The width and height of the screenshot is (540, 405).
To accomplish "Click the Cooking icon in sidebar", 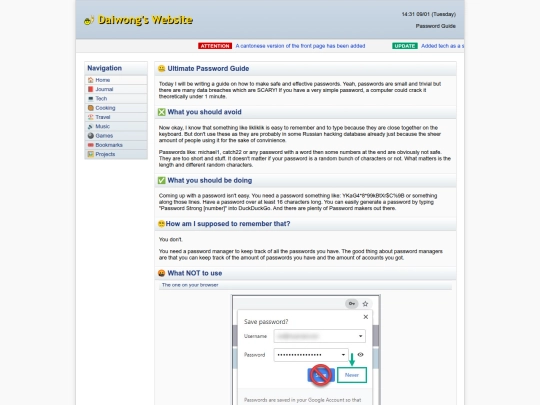I will [x=91, y=108].
